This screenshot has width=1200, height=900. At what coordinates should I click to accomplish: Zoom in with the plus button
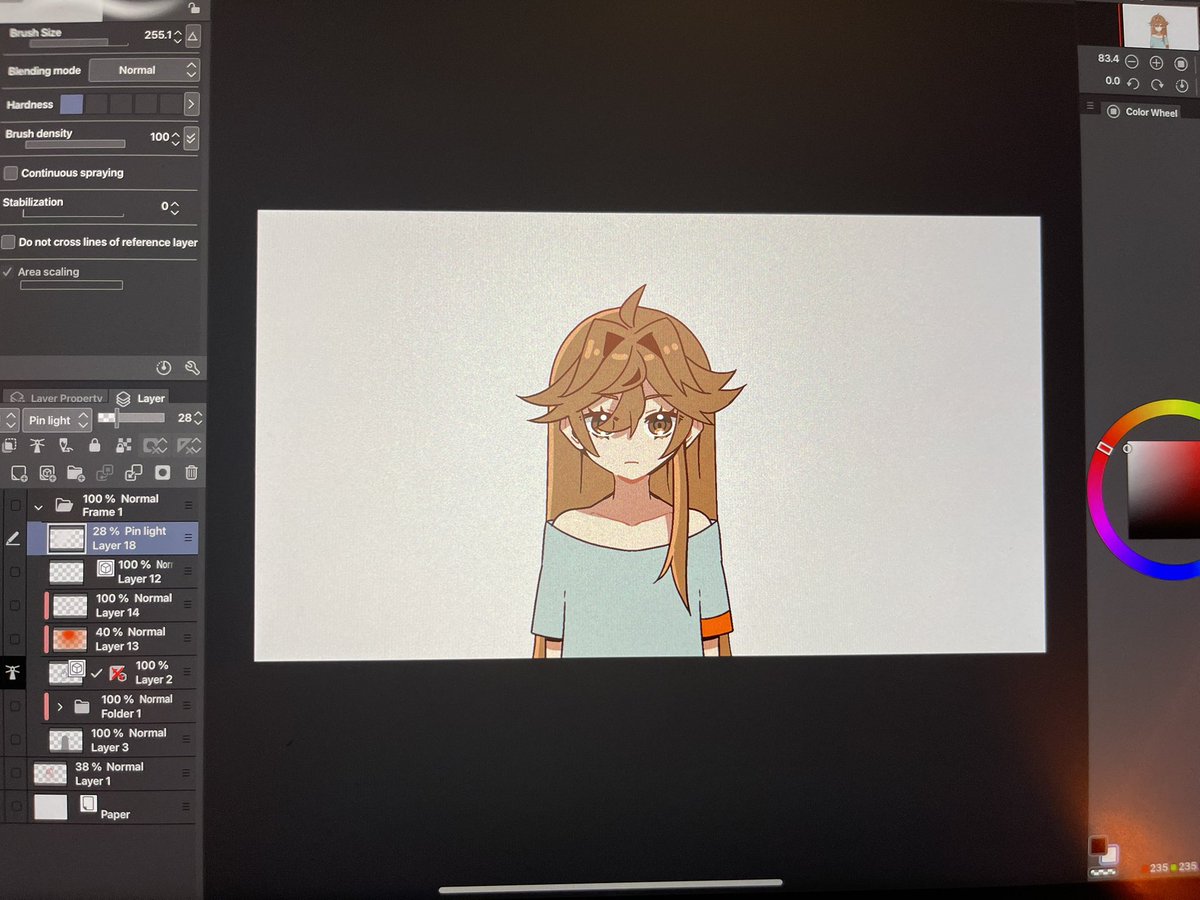pyautogui.click(x=1156, y=61)
